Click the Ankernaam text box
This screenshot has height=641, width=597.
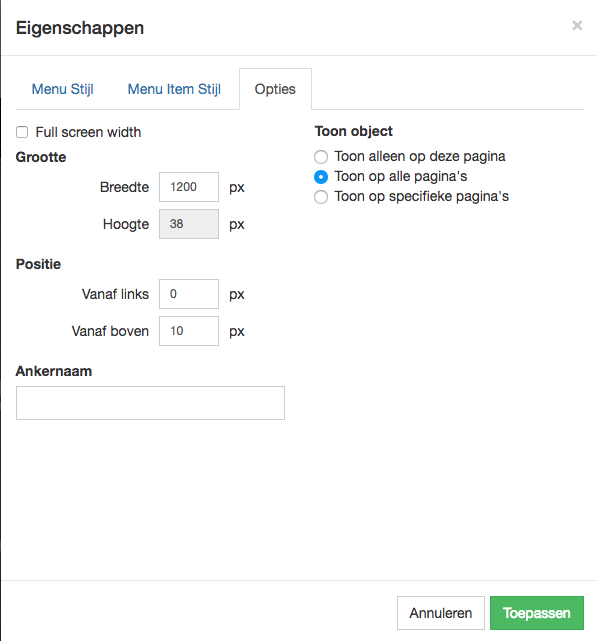point(150,403)
